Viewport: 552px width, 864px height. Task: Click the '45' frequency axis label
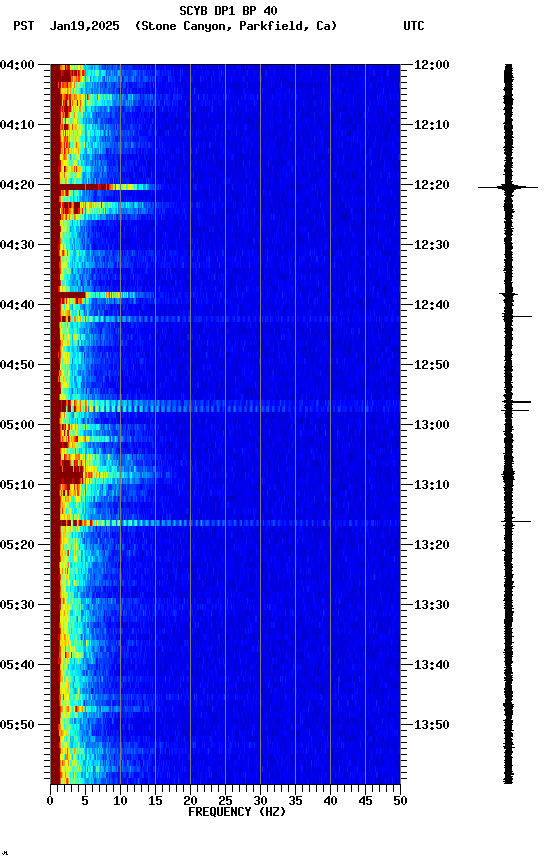coord(365,801)
